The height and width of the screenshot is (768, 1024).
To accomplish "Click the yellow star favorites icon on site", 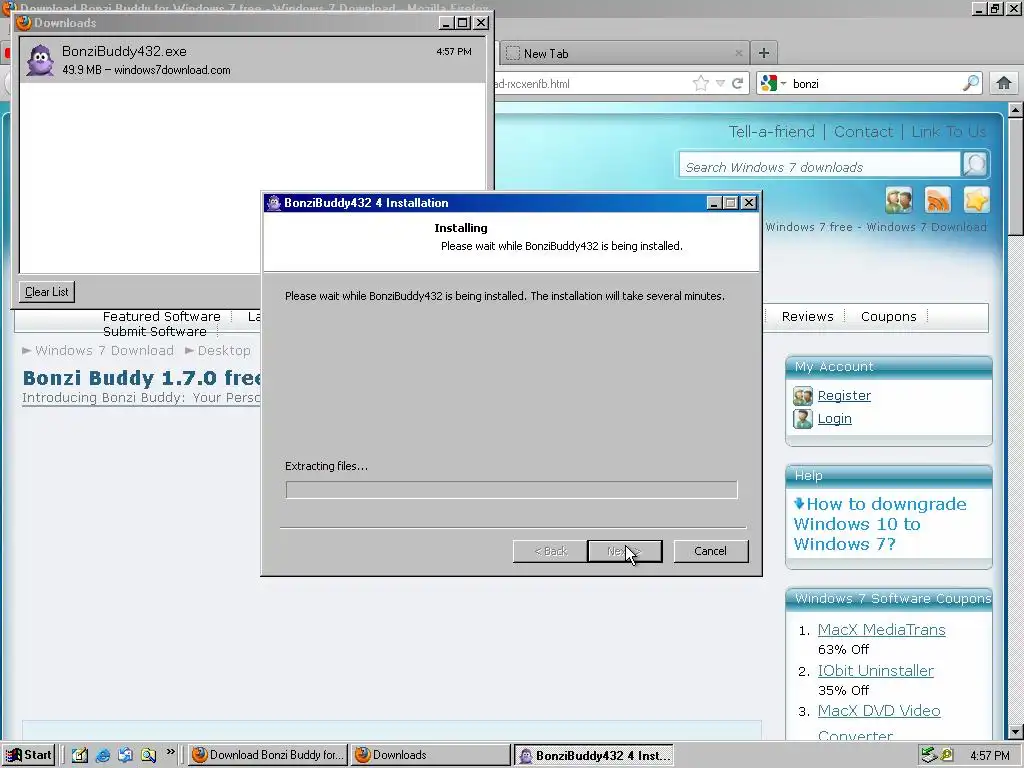I will click(976, 200).
